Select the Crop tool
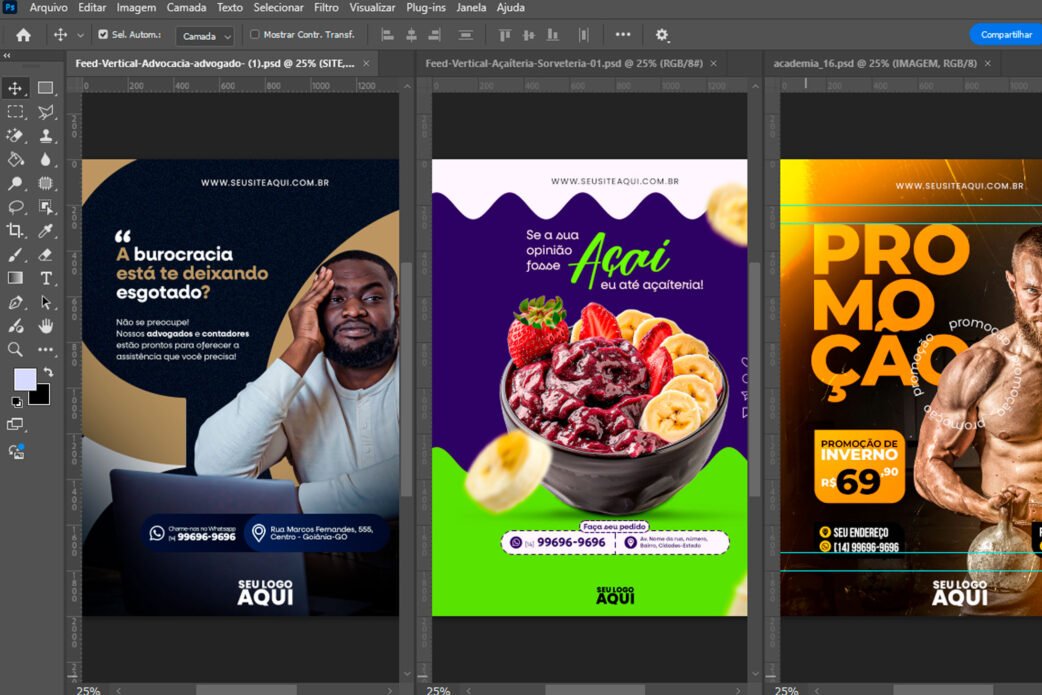 click(15, 230)
